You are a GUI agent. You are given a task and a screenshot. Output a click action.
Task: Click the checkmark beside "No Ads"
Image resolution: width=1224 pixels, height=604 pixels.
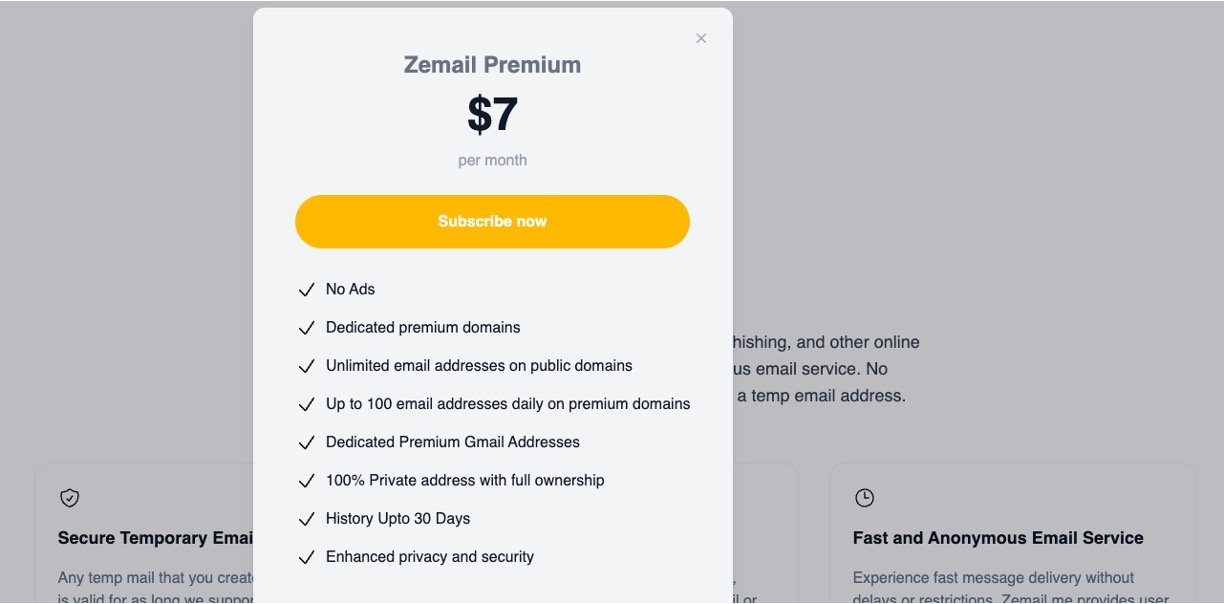(x=307, y=289)
